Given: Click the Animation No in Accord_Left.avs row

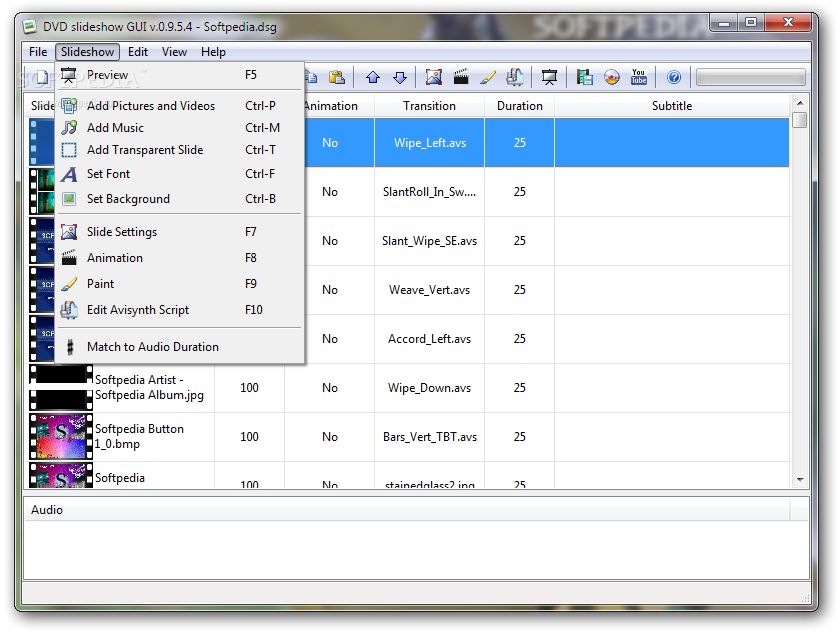Looking at the screenshot, I should pyautogui.click(x=330, y=339).
